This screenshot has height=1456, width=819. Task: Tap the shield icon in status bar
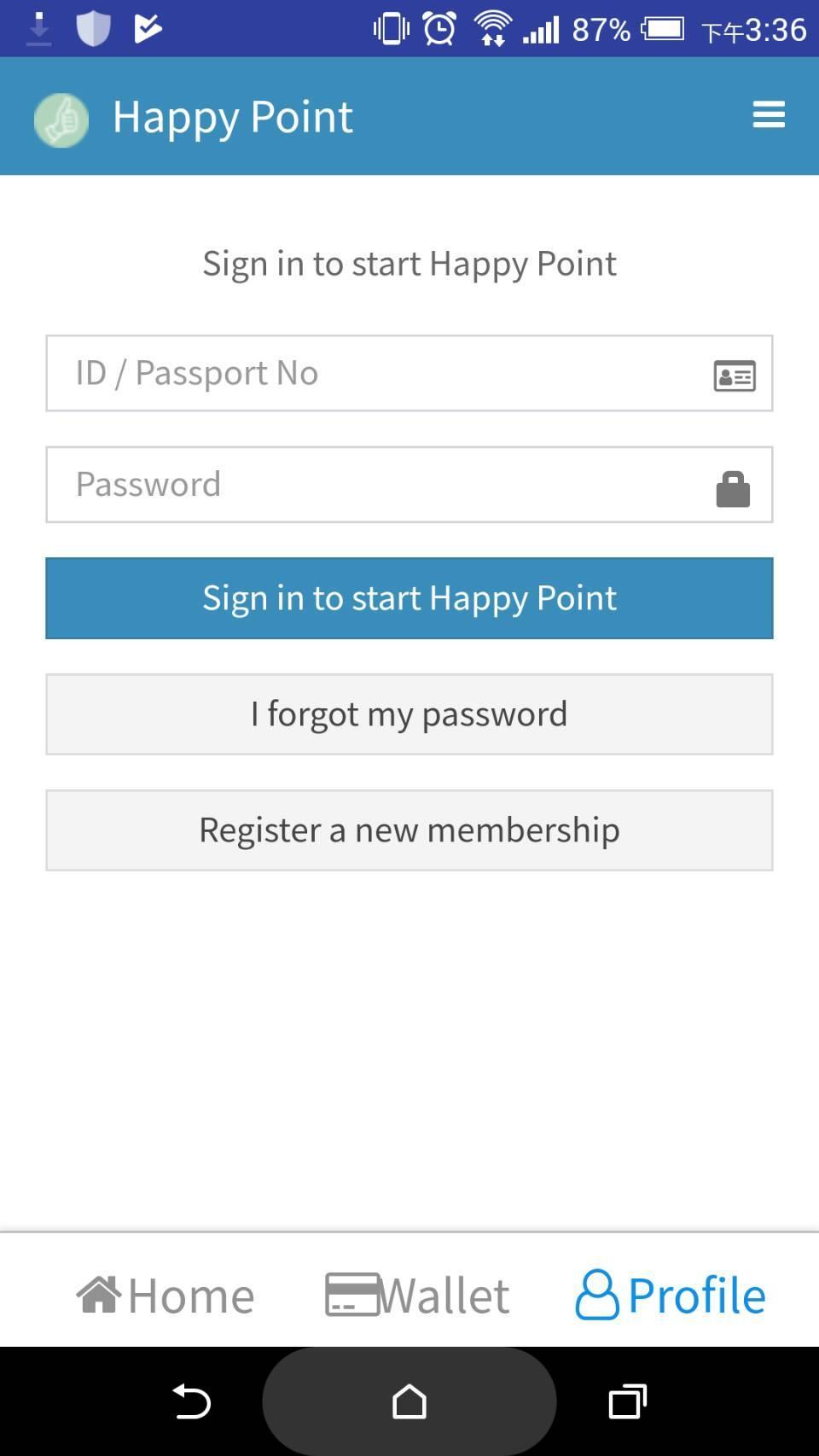(x=93, y=29)
